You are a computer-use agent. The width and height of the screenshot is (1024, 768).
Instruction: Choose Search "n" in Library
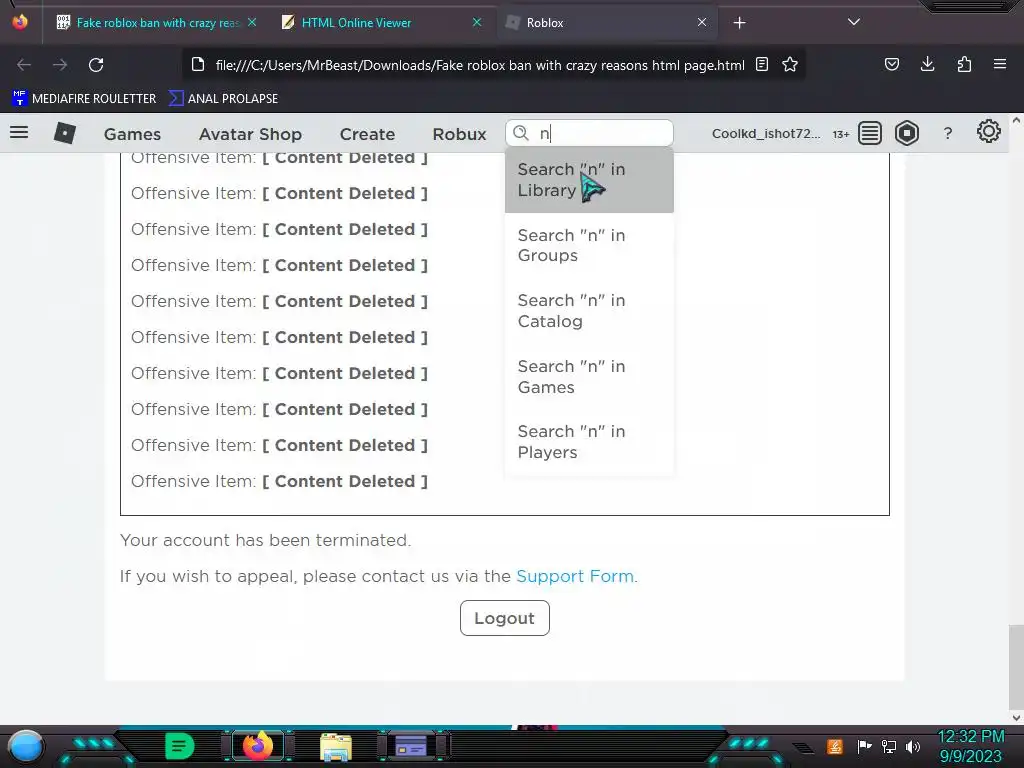pyautogui.click(x=589, y=180)
